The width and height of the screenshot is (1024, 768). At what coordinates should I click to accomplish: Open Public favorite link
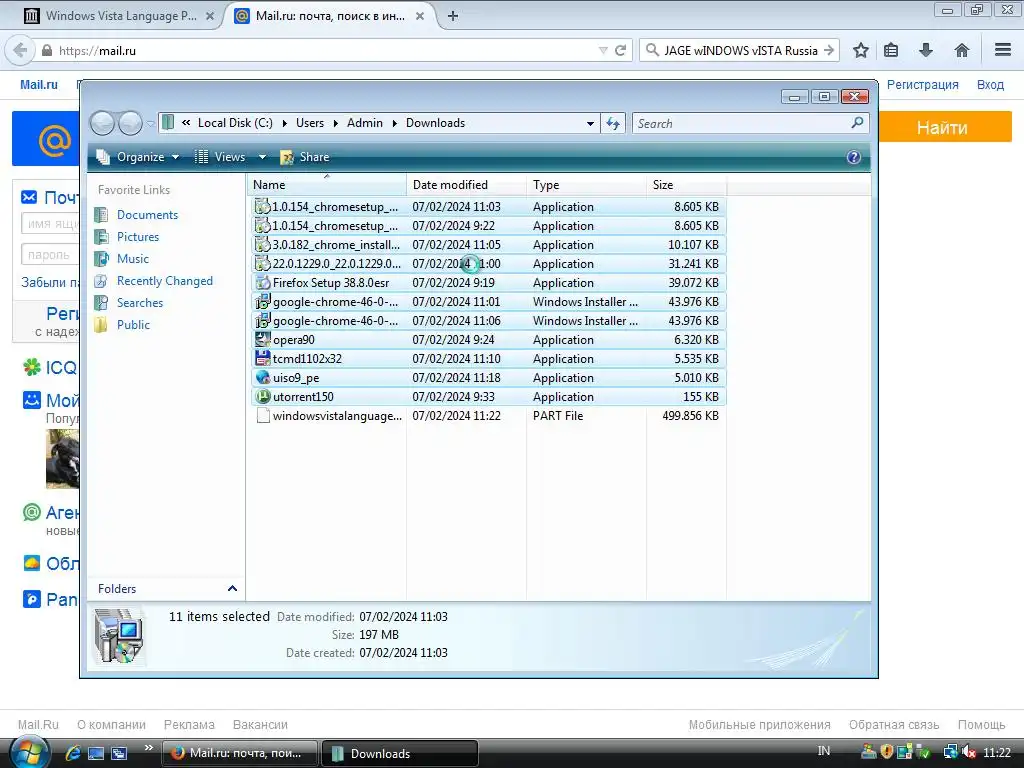[x=133, y=325]
